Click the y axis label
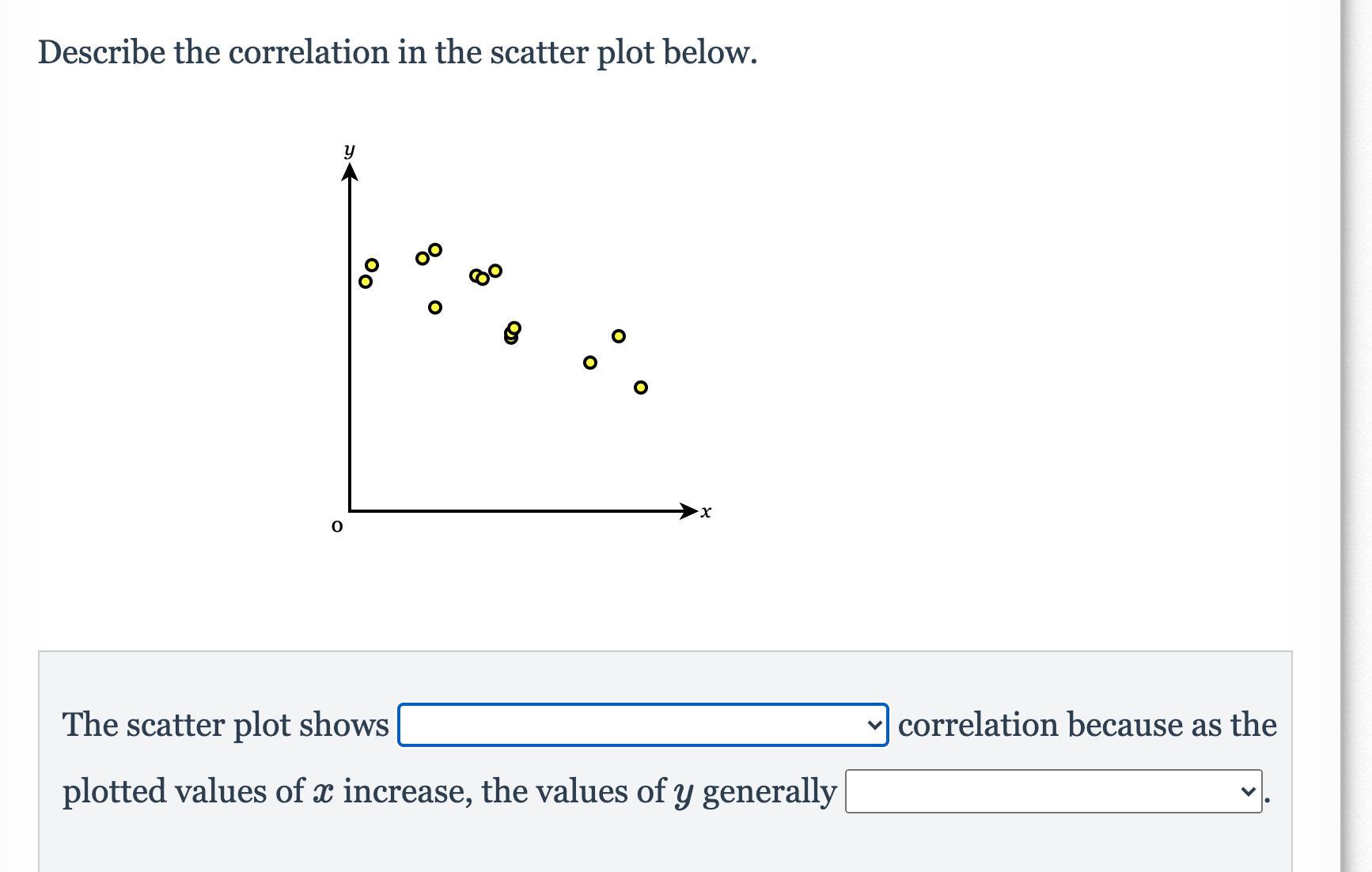The height and width of the screenshot is (872, 1372). (x=349, y=150)
